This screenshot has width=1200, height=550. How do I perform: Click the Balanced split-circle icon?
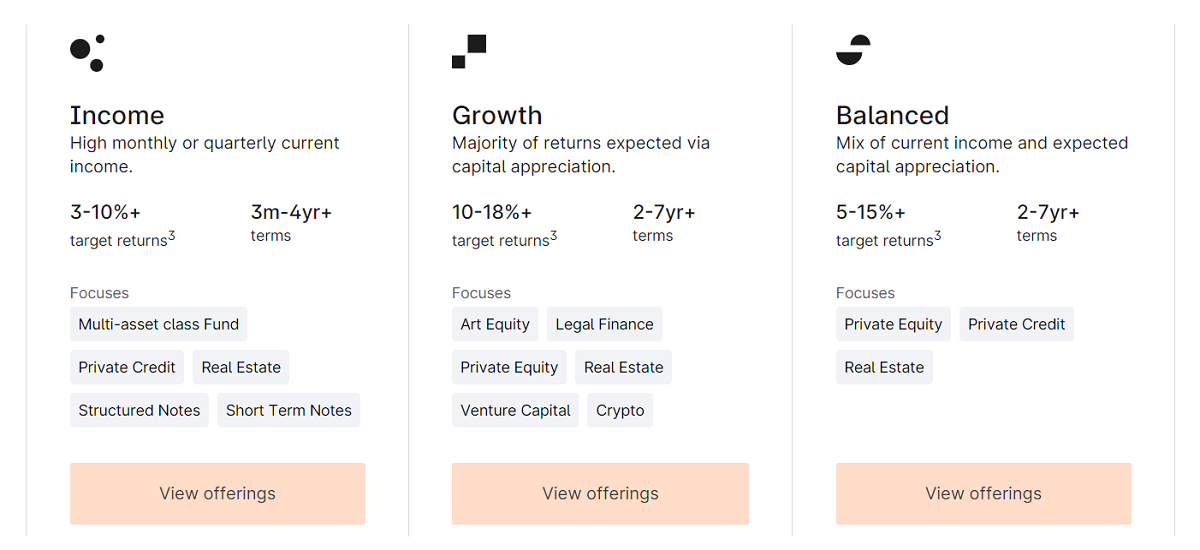point(853,50)
